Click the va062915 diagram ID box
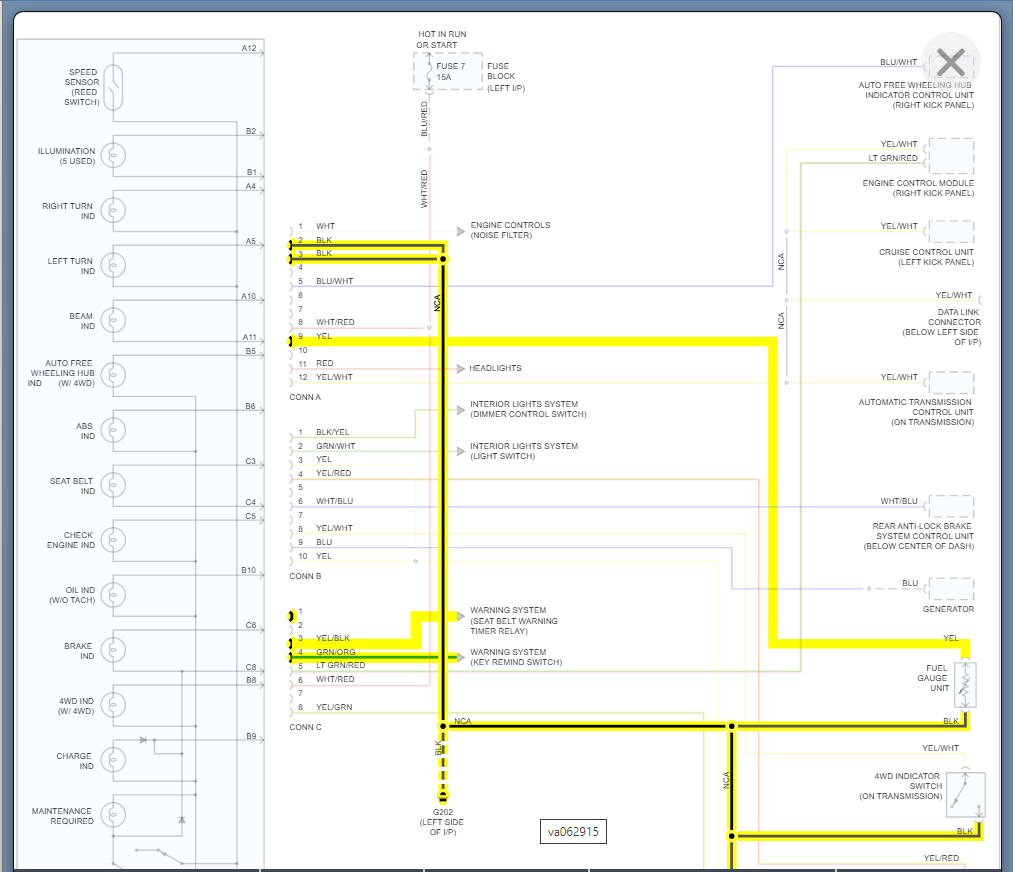 [x=573, y=831]
